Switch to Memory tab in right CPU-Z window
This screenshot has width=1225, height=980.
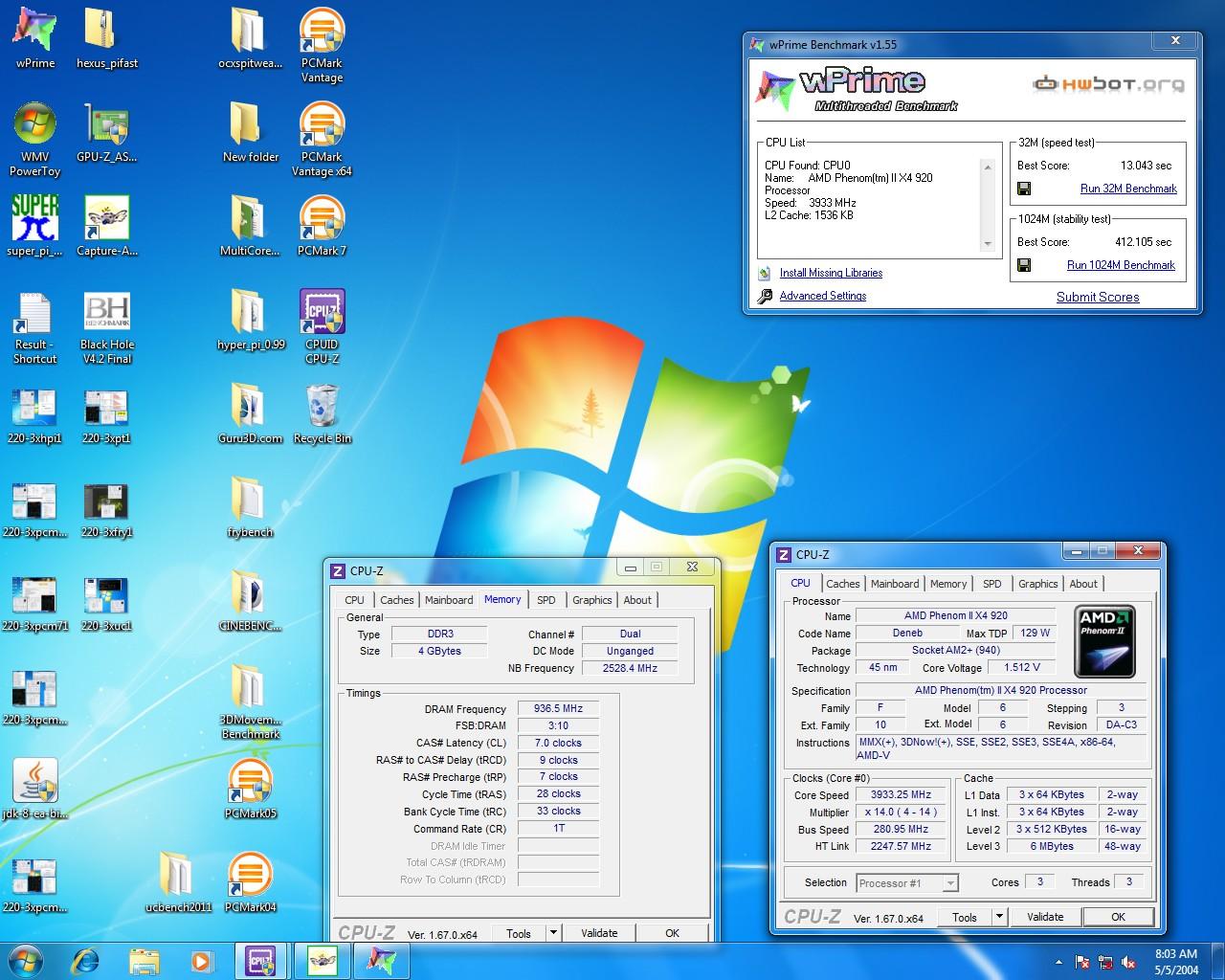[948, 584]
